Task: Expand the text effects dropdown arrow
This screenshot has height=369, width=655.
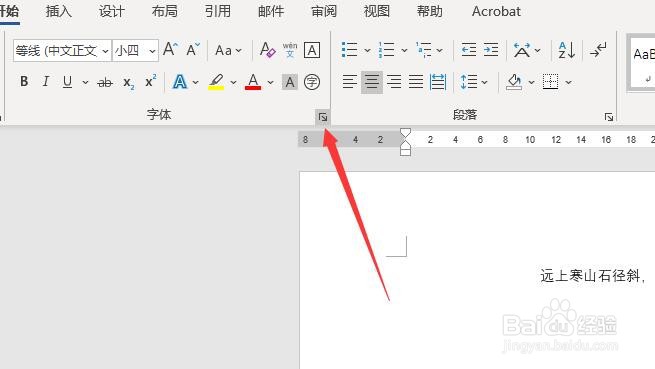Action: 195,82
